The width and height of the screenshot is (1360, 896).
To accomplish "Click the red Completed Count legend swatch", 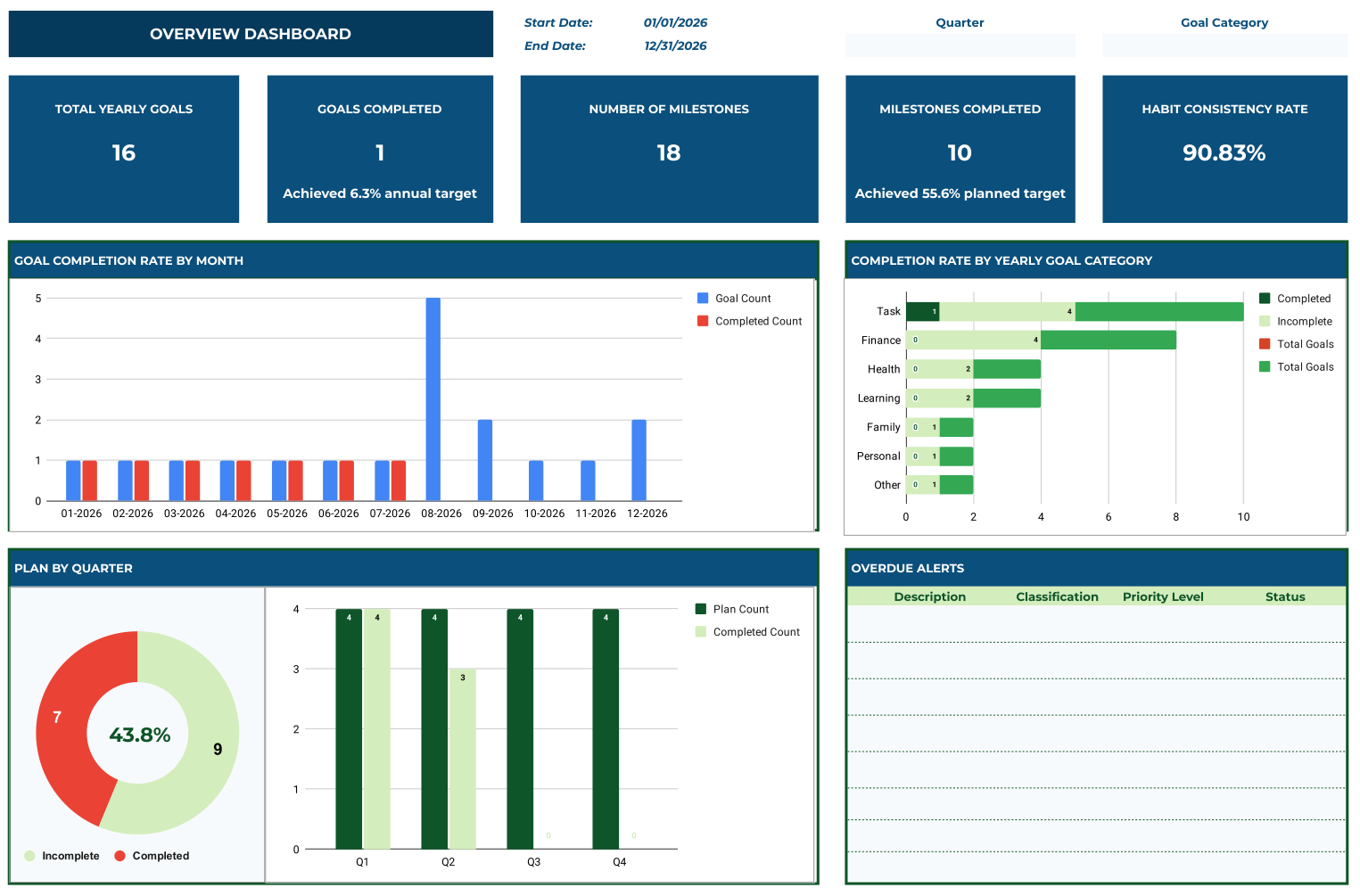I will click(703, 321).
